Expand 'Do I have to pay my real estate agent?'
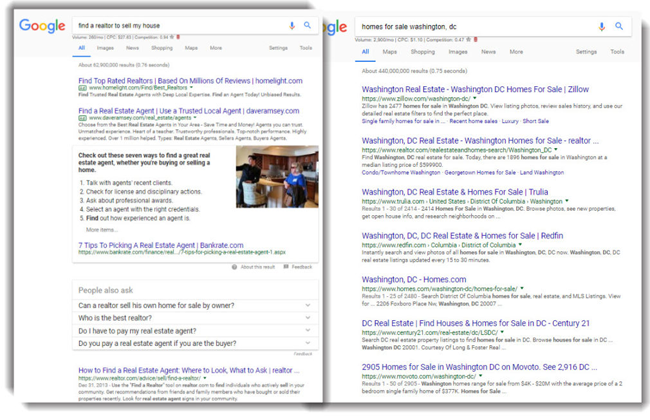 point(195,331)
